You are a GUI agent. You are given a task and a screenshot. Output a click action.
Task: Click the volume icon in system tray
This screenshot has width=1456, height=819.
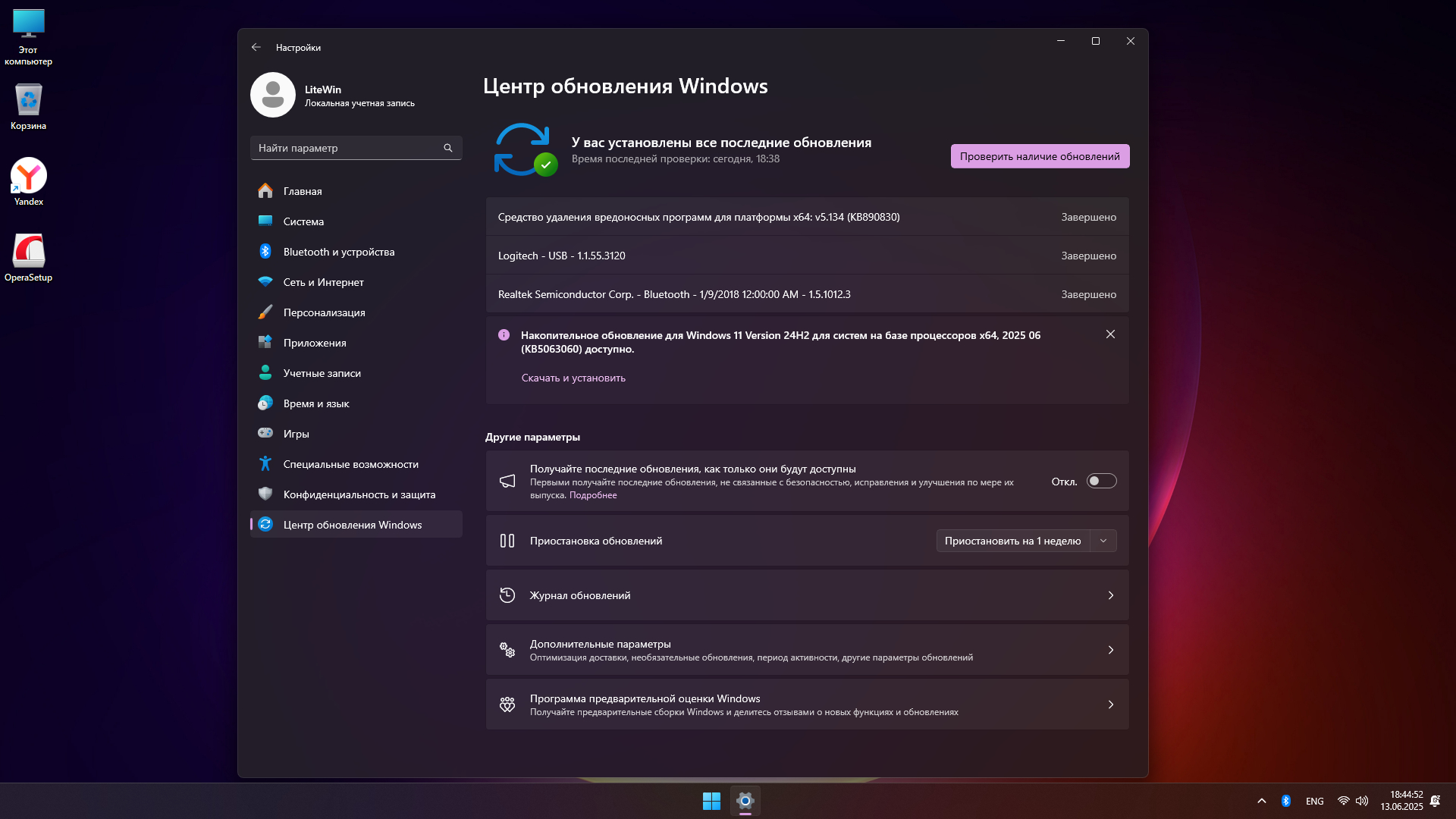click(x=1362, y=801)
